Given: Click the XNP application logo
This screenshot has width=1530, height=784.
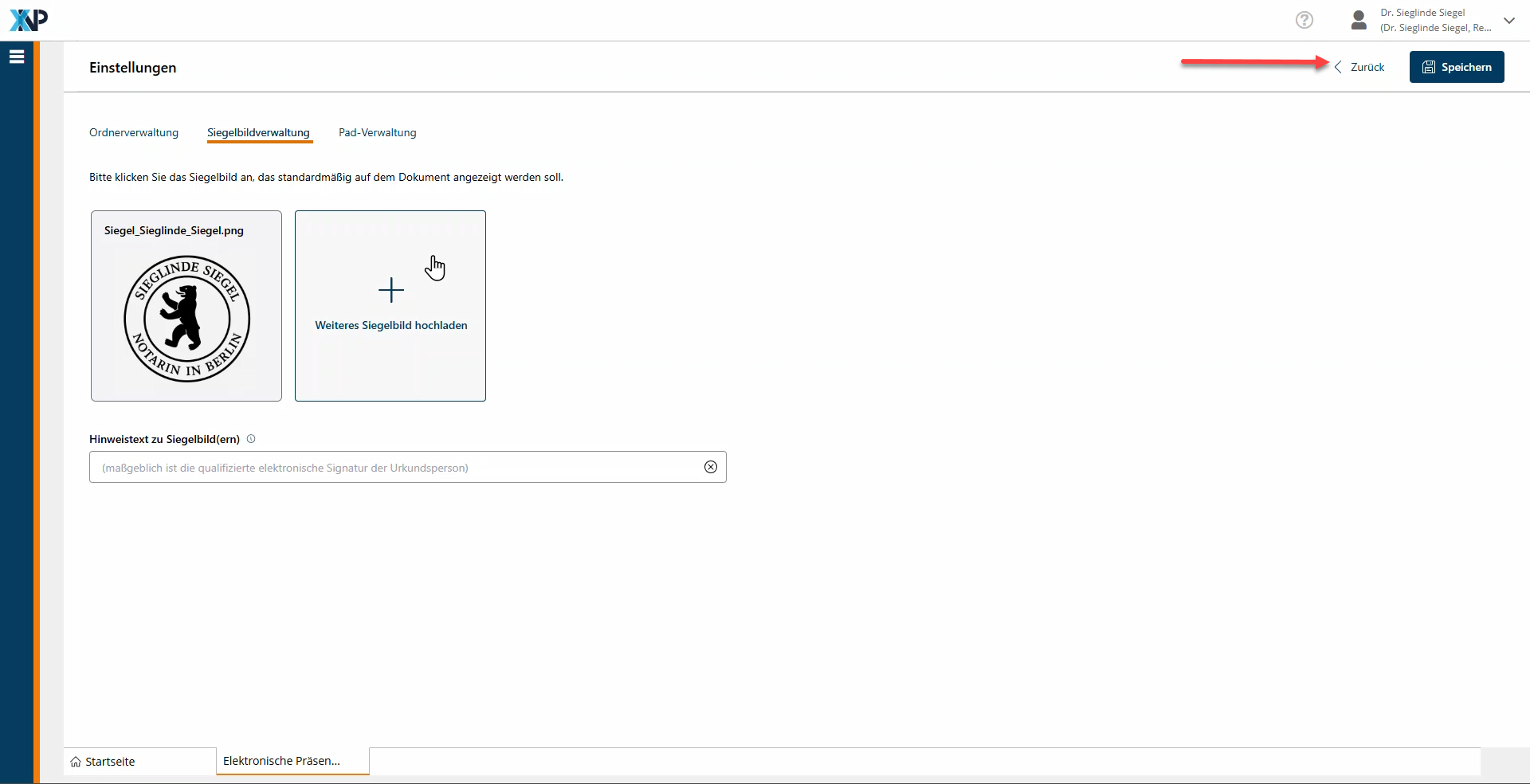Looking at the screenshot, I should (x=29, y=20).
